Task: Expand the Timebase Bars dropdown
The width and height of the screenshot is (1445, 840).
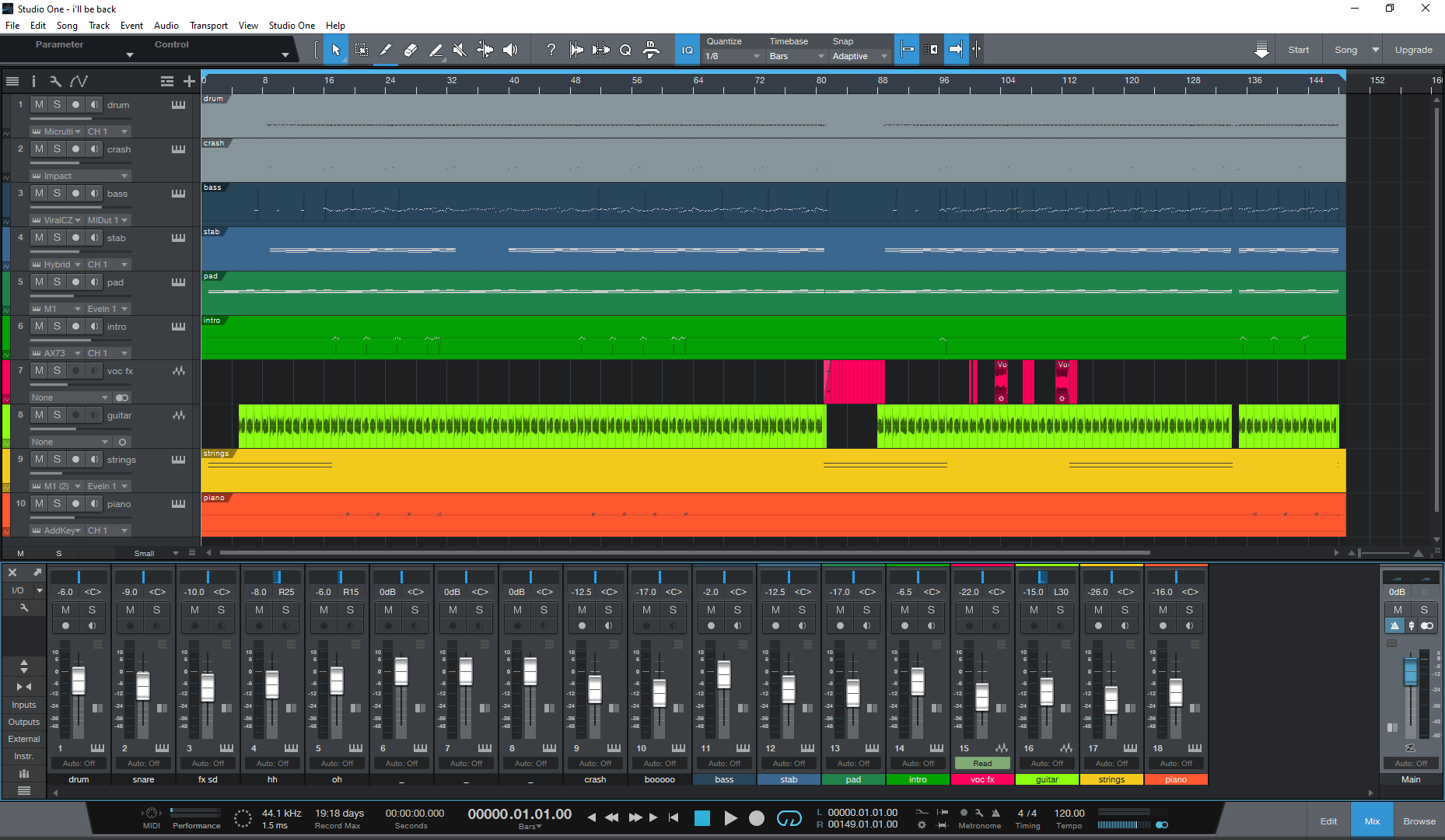Action: click(796, 56)
